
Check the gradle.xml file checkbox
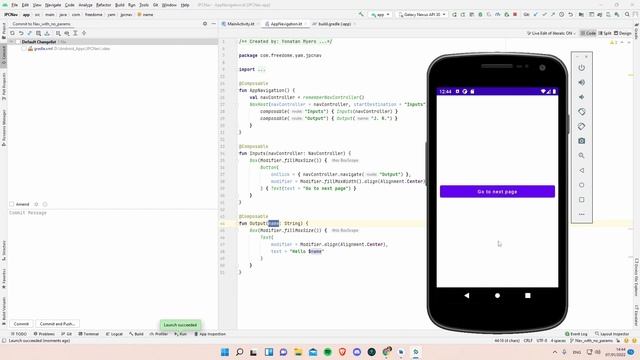[24, 49]
